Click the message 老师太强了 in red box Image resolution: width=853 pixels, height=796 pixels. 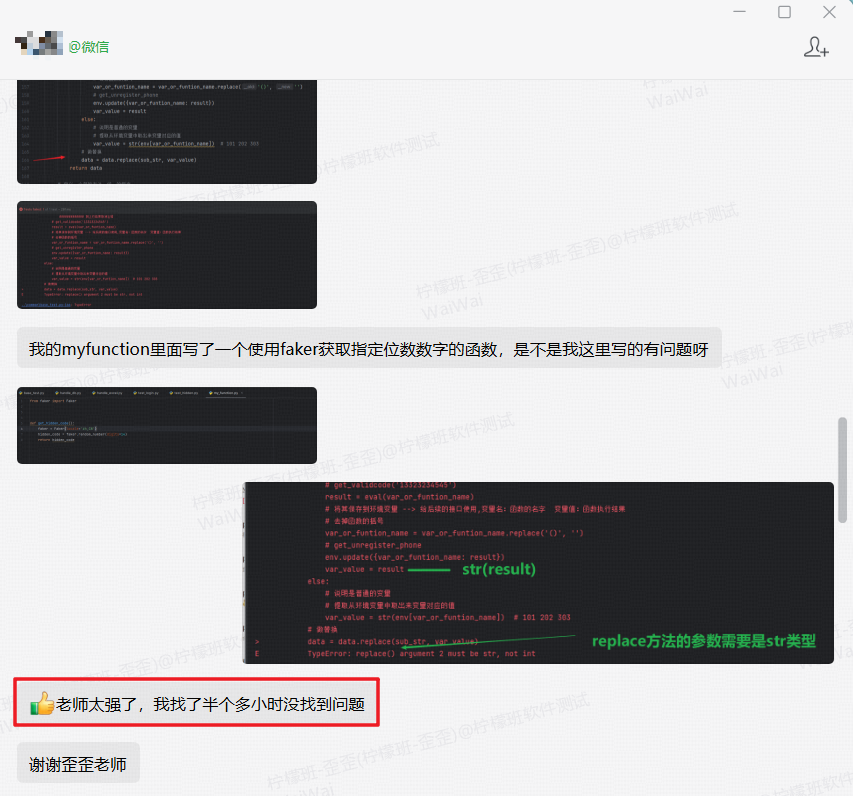[197, 703]
